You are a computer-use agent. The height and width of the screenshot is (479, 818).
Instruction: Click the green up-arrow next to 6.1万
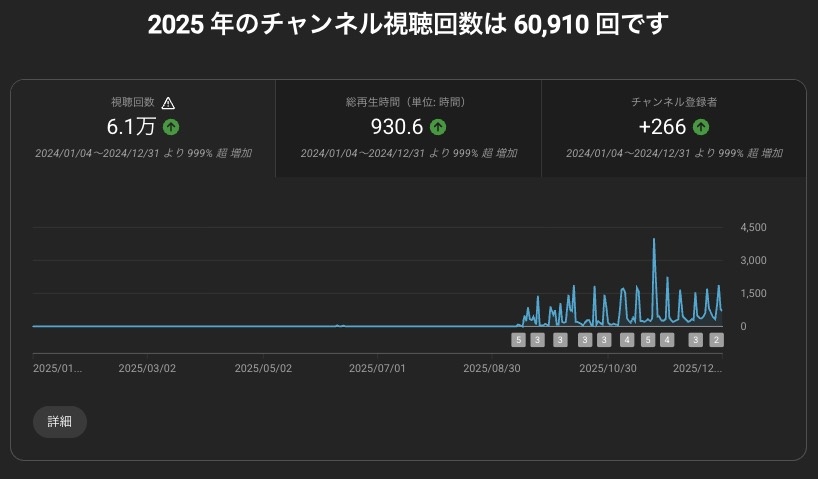pos(171,127)
